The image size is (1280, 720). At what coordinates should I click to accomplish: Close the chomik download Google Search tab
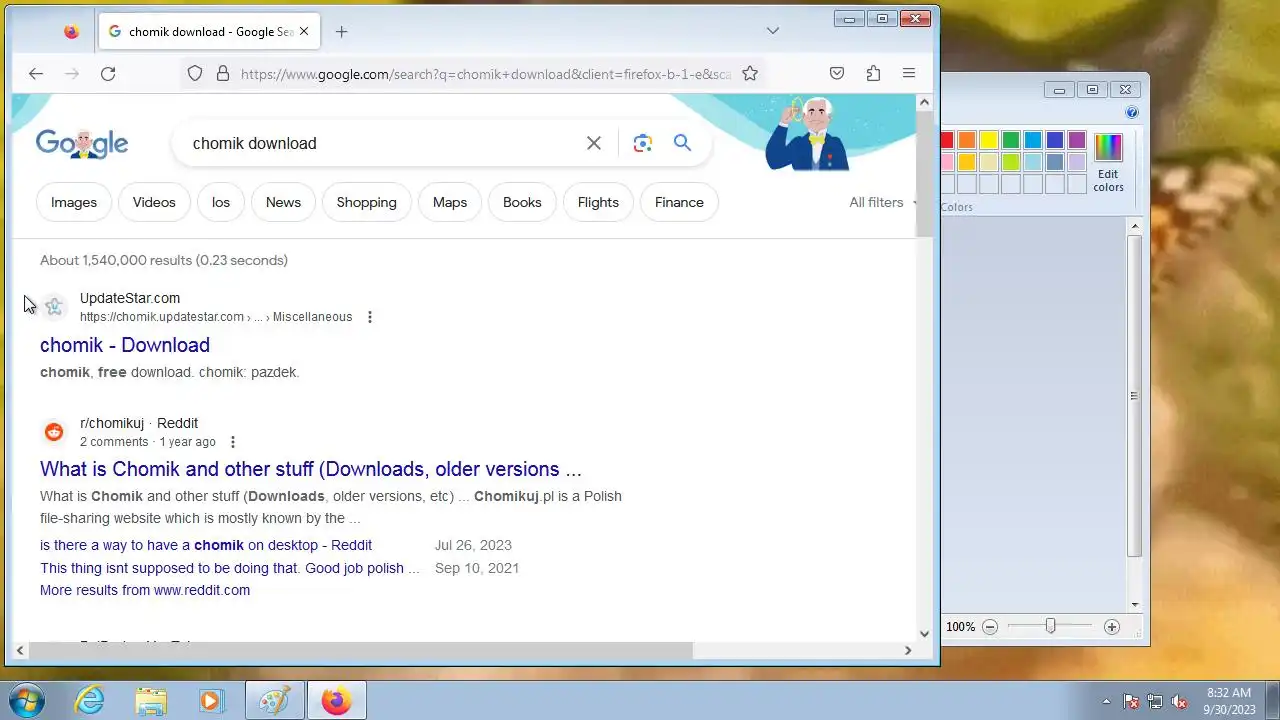point(304,32)
